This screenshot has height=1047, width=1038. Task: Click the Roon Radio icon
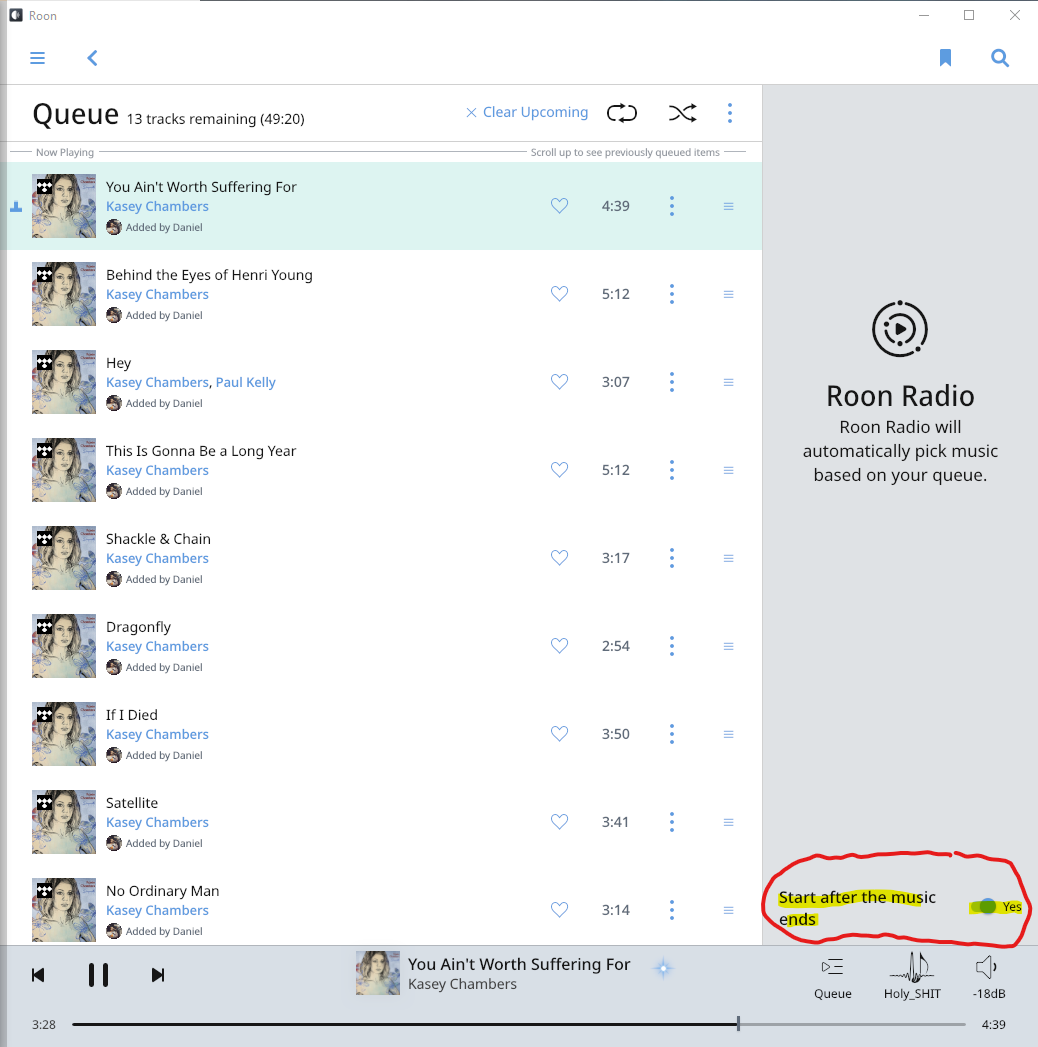[900, 329]
